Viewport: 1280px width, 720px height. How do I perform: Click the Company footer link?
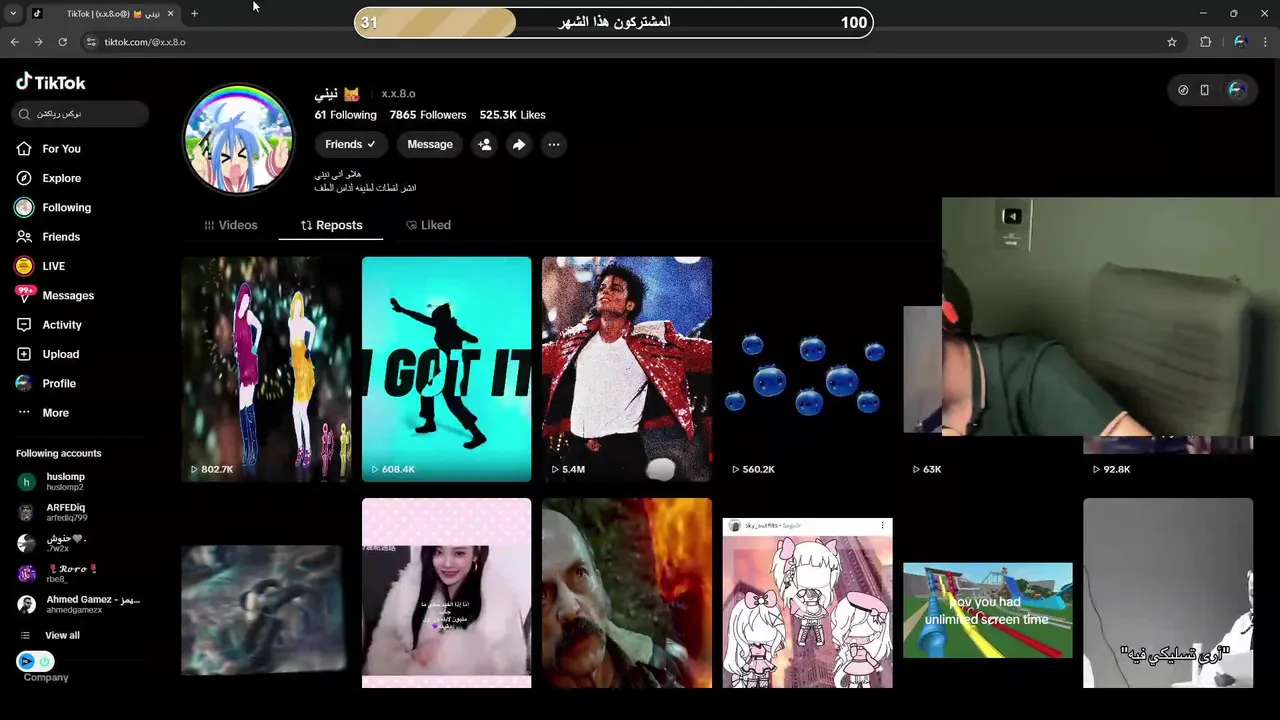pos(46,677)
